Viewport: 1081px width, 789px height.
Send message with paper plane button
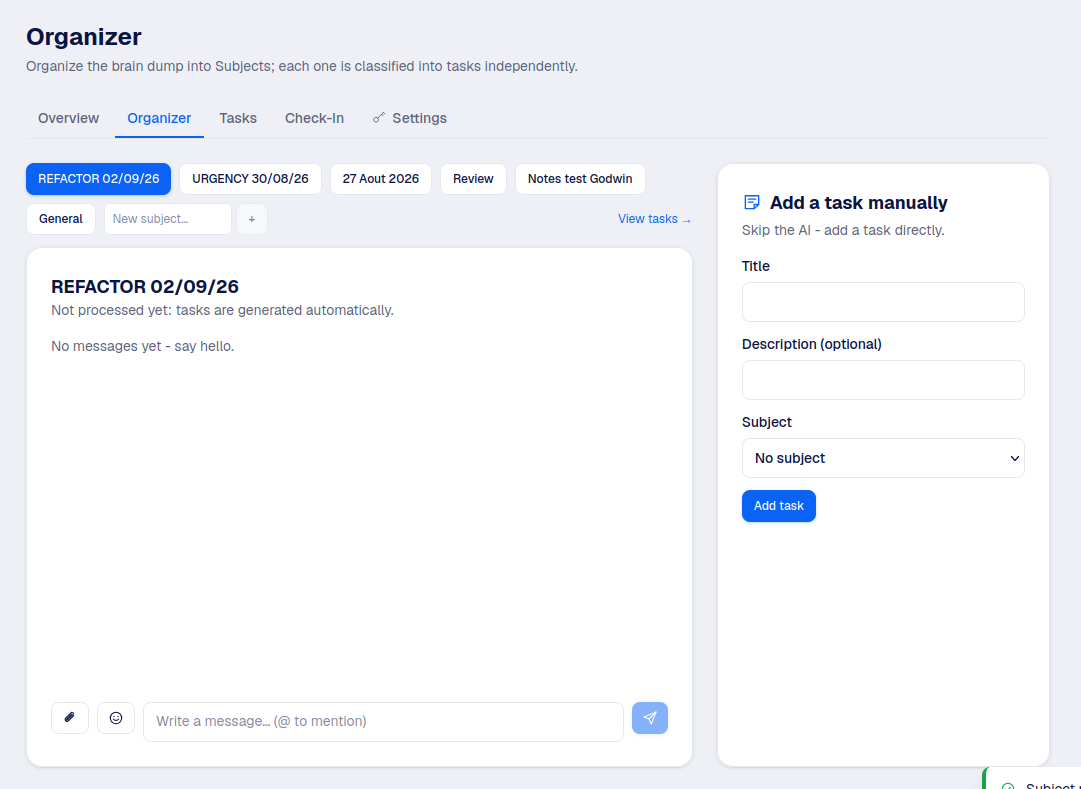pyautogui.click(x=649, y=718)
